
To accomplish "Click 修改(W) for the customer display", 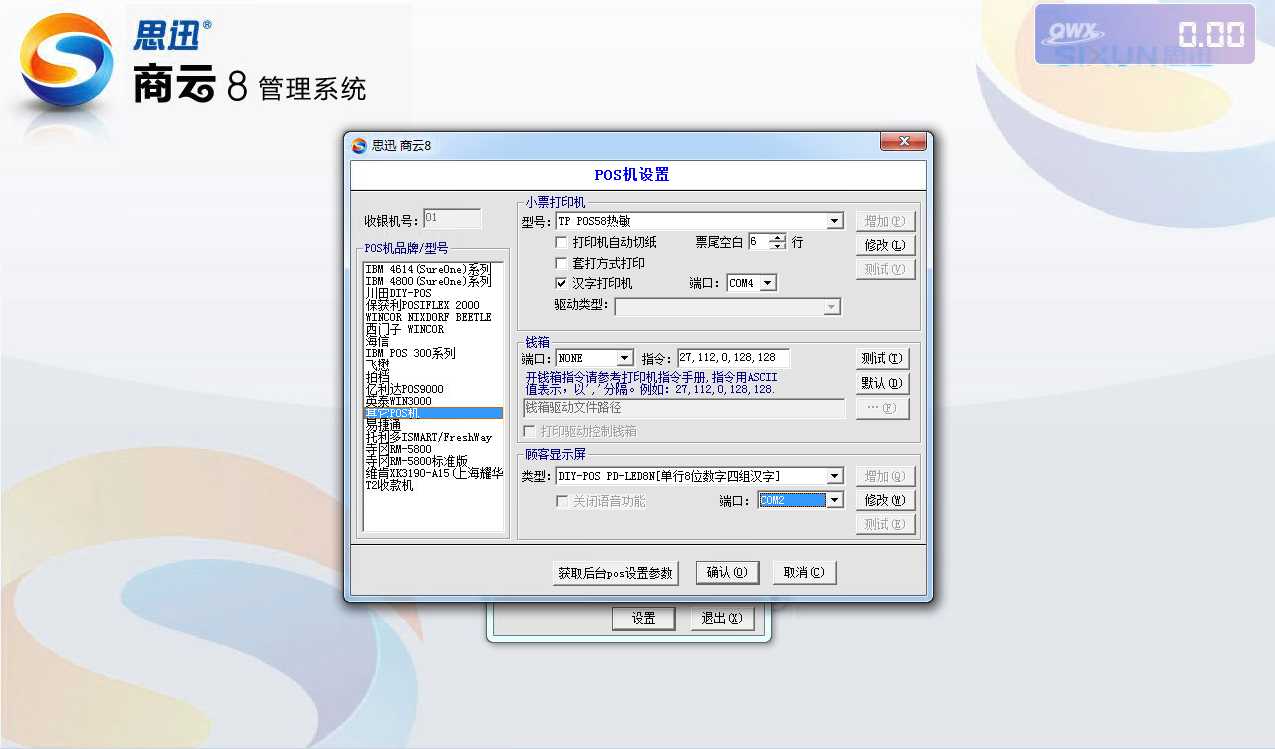I will [885, 500].
